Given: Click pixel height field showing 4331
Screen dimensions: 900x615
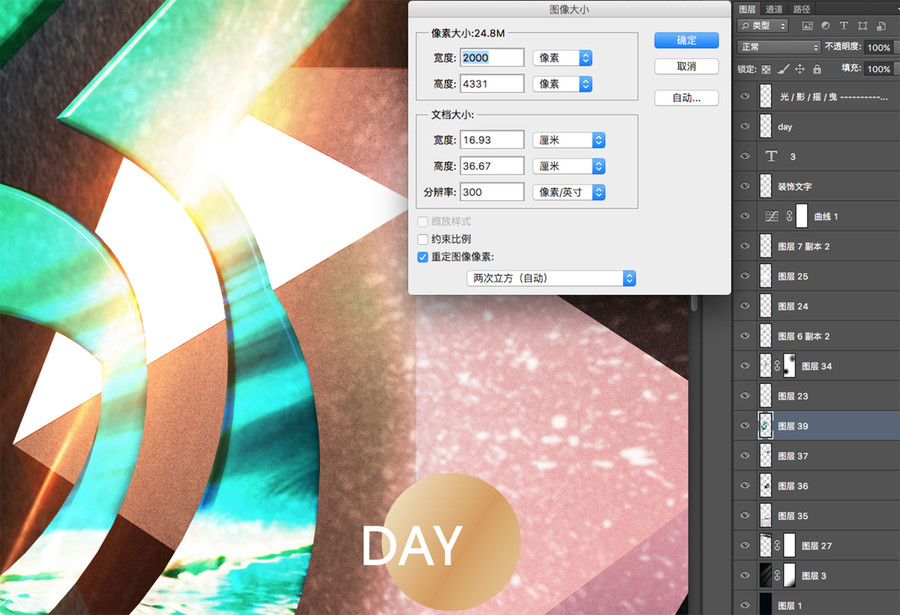Looking at the screenshot, I should (492, 84).
